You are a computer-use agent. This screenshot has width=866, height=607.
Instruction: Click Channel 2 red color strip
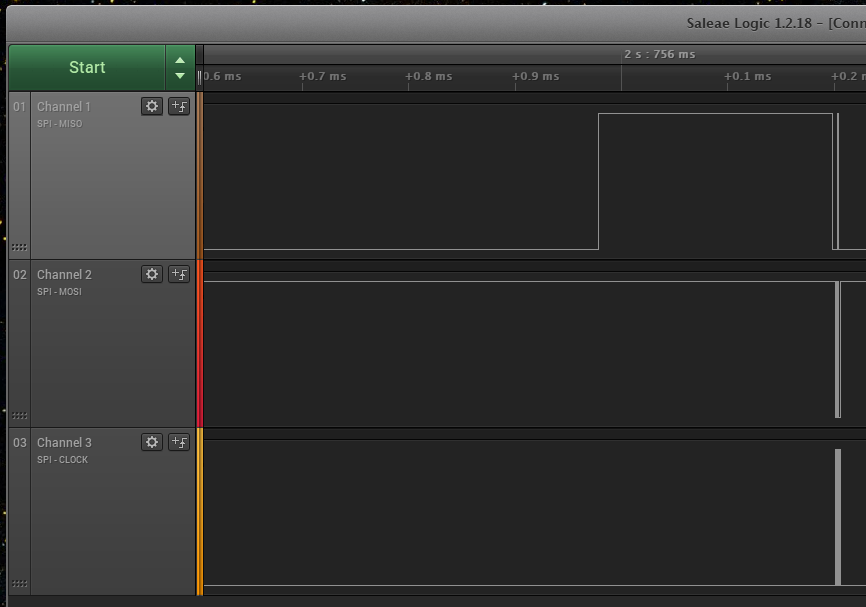point(200,344)
